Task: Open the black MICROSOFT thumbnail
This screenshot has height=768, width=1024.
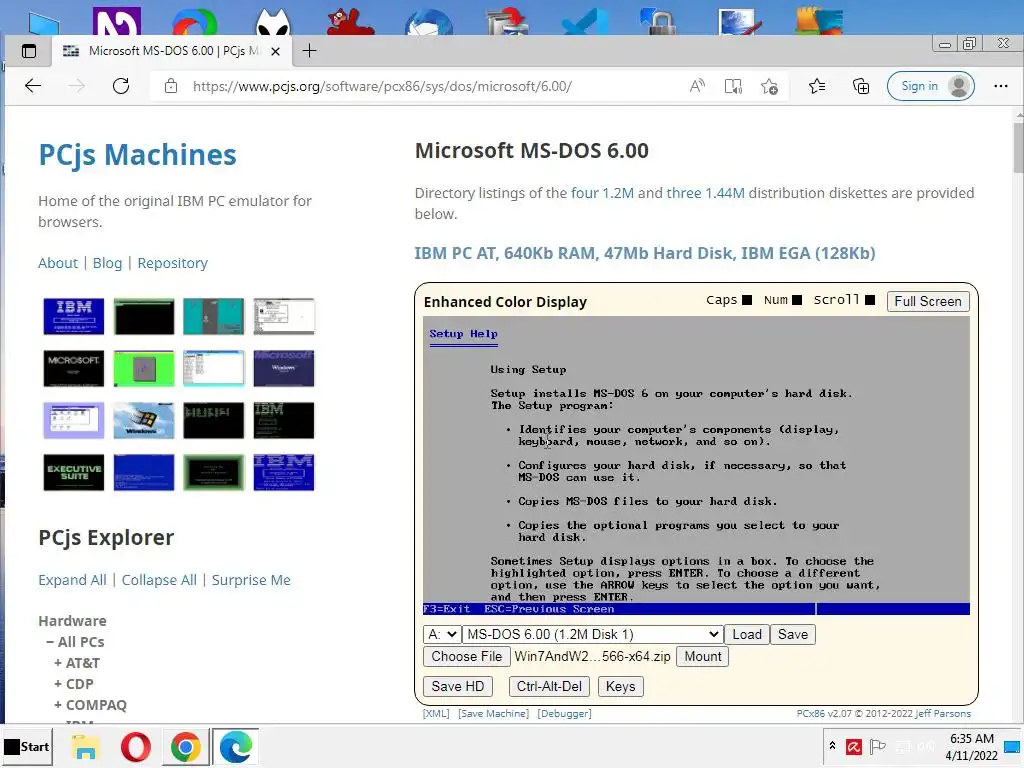Action: click(x=74, y=368)
